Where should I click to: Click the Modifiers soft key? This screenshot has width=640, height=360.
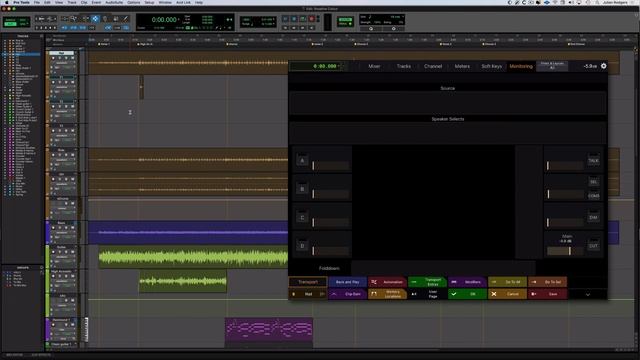467,282
